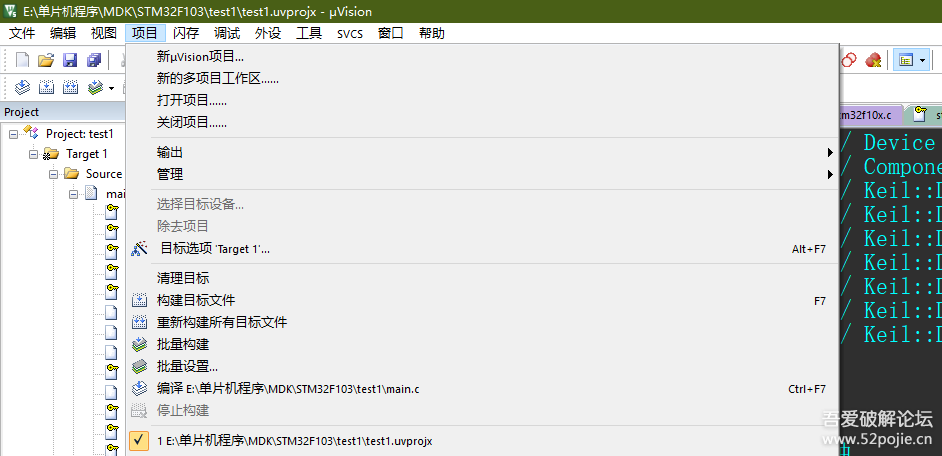Viewport: 942px width, 456px height.
Task: Click the Rebuild all toolbar icon
Action: [71, 88]
